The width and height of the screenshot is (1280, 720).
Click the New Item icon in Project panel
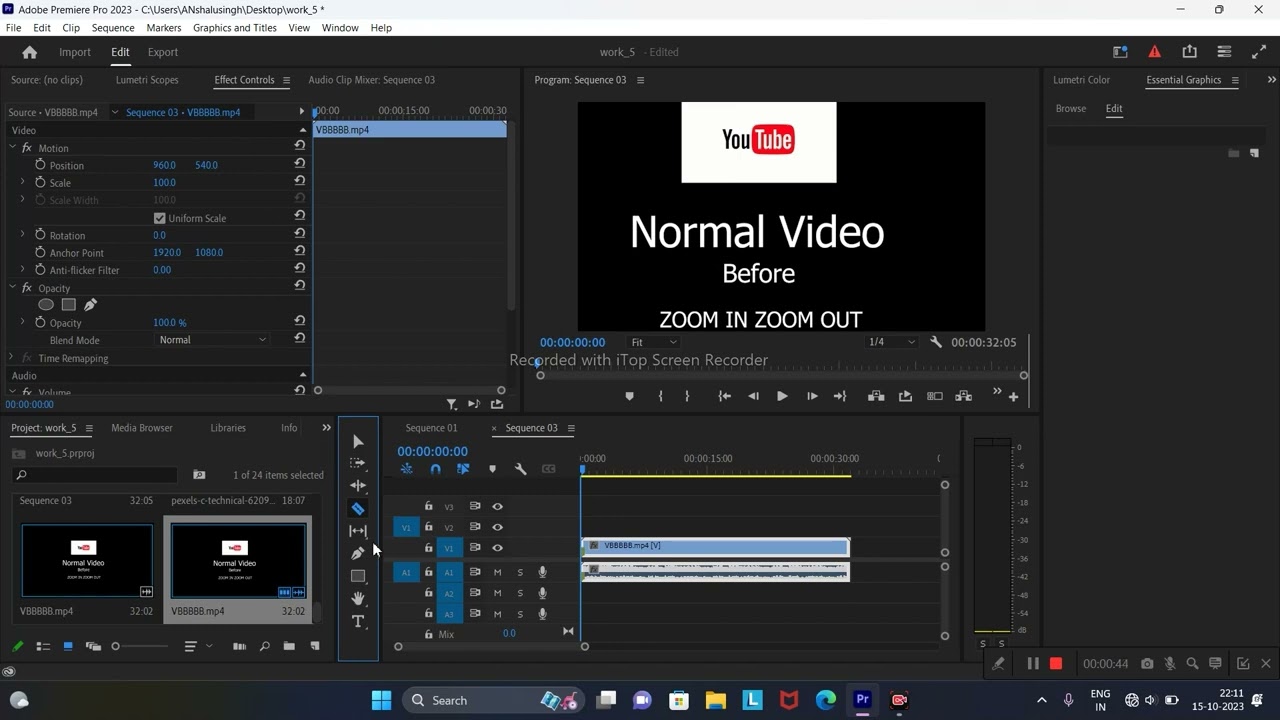(x=314, y=647)
